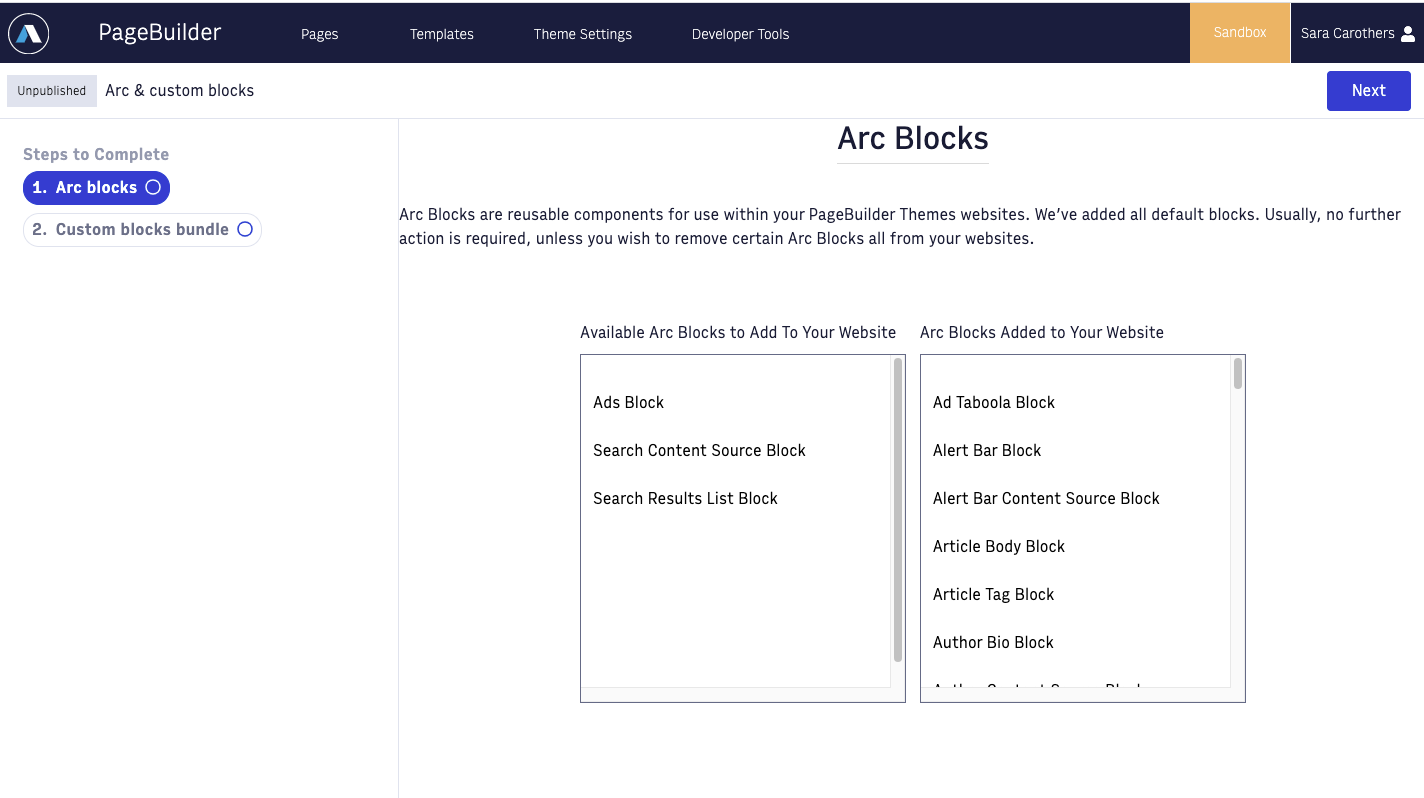Click the PageBuilder title
Viewport: 1424px width, 798px height.
click(x=160, y=32)
